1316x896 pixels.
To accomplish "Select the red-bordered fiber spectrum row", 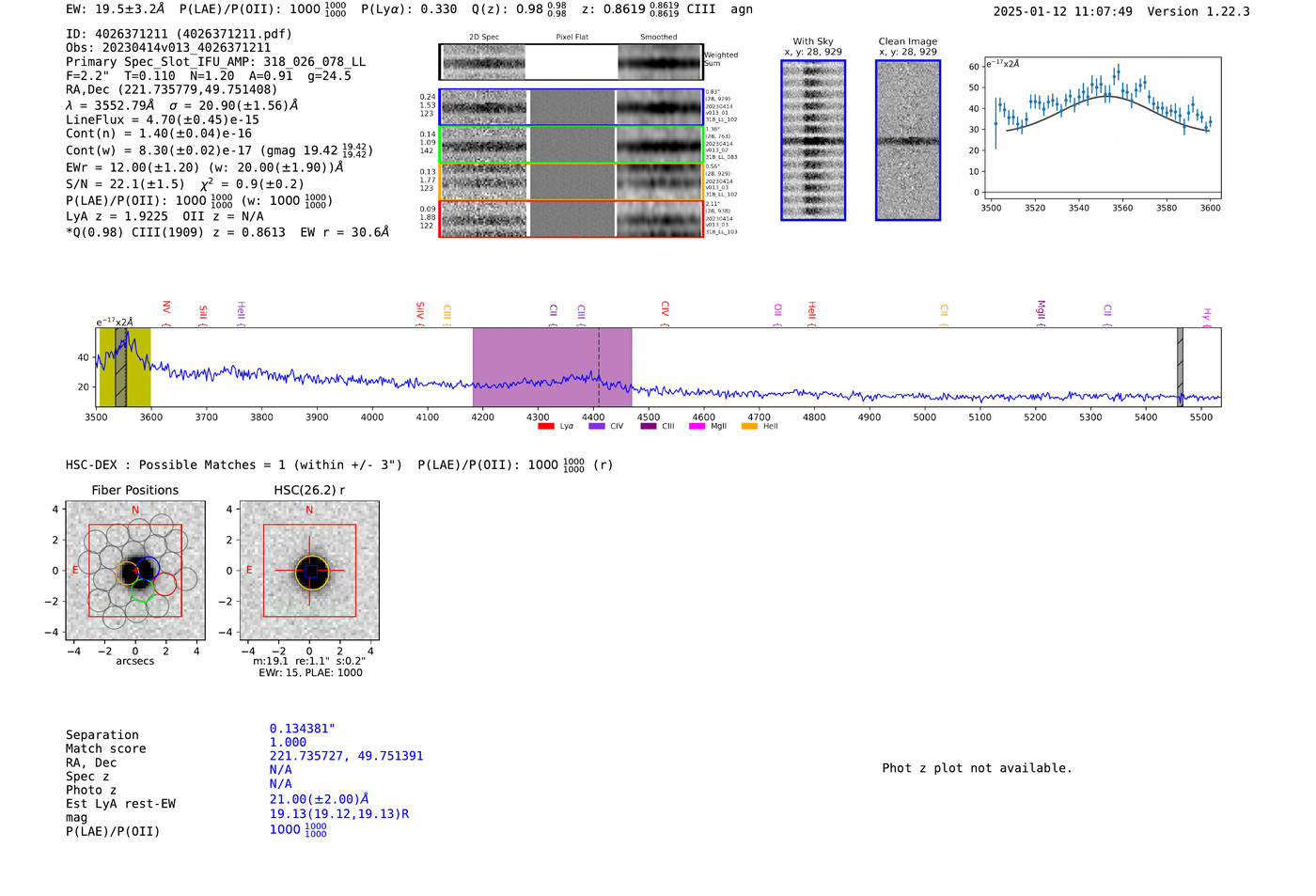I will tap(572, 219).
